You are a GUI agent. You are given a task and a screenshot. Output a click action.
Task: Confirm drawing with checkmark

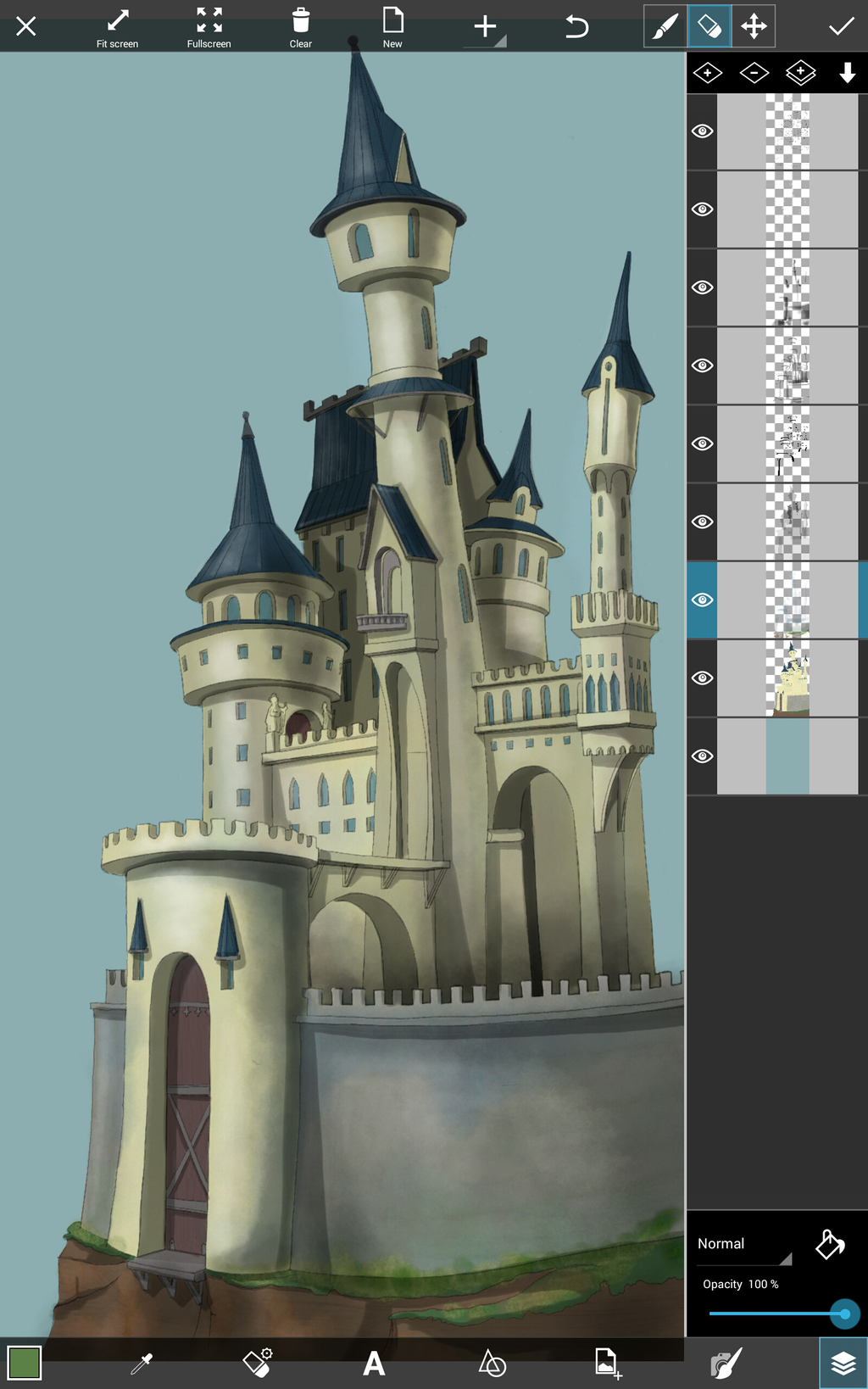point(841,26)
